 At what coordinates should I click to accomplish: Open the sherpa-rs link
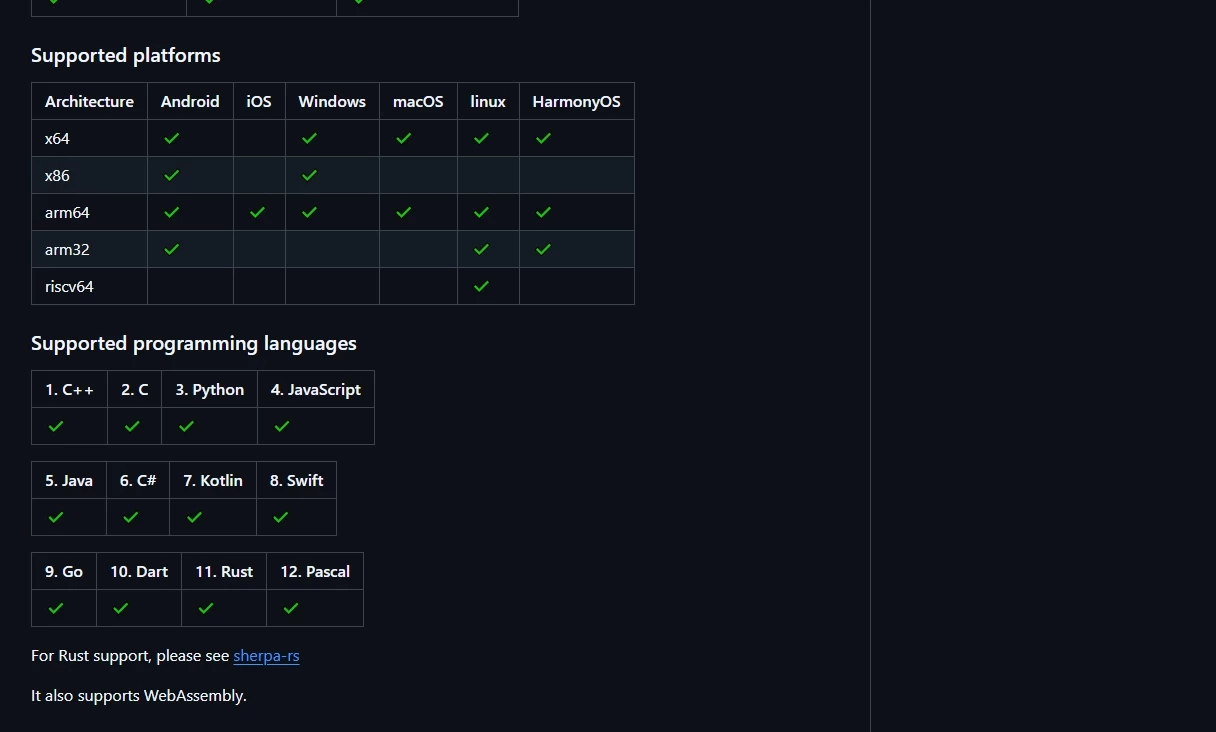coord(266,656)
